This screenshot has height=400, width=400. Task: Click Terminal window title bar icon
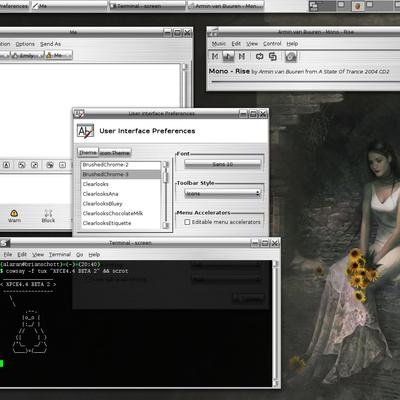click(x=4, y=243)
